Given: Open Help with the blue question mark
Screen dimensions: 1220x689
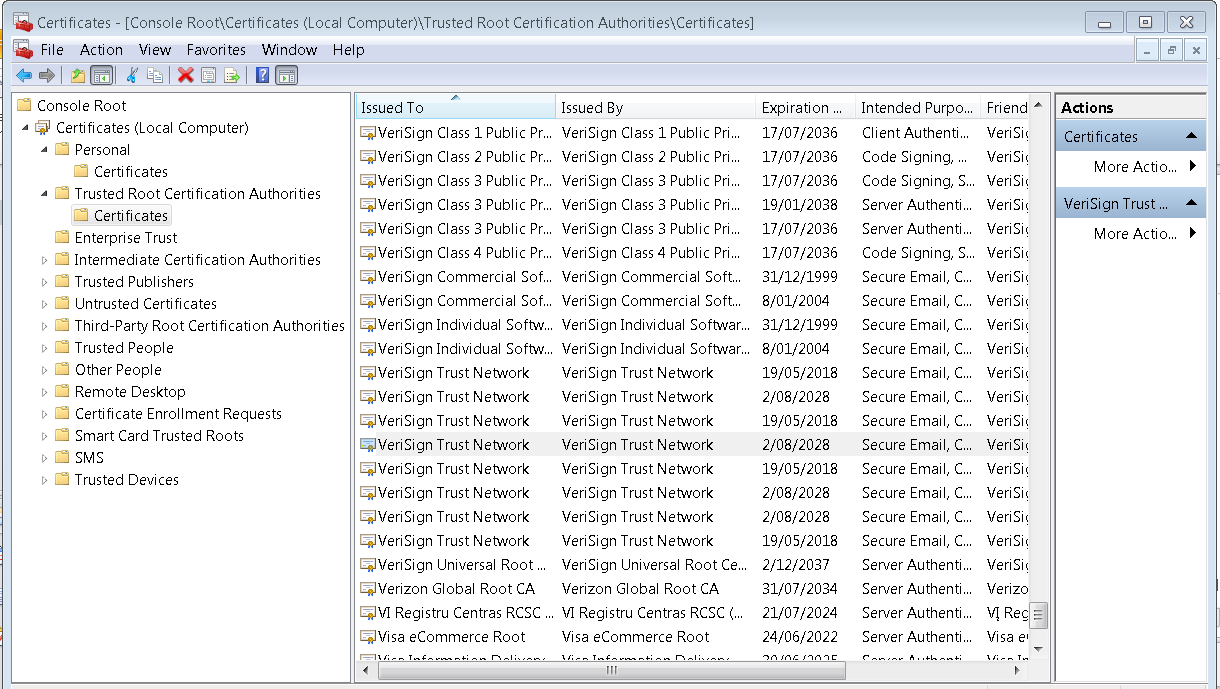Looking at the screenshot, I should tap(262, 75).
